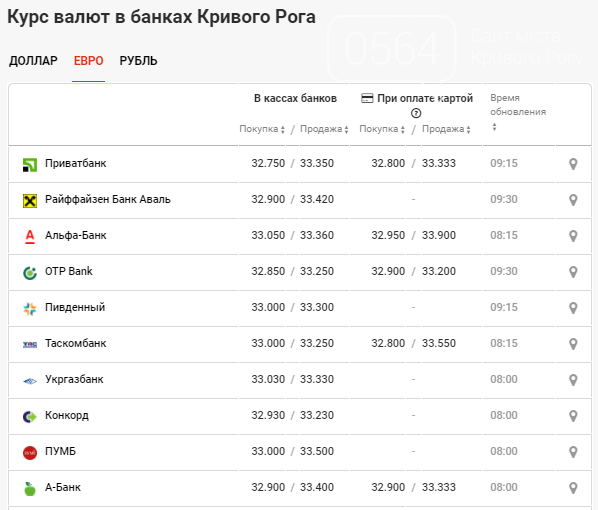Click the green apple А-Банк logo
The image size is (598, 510).
click(30, 488)
